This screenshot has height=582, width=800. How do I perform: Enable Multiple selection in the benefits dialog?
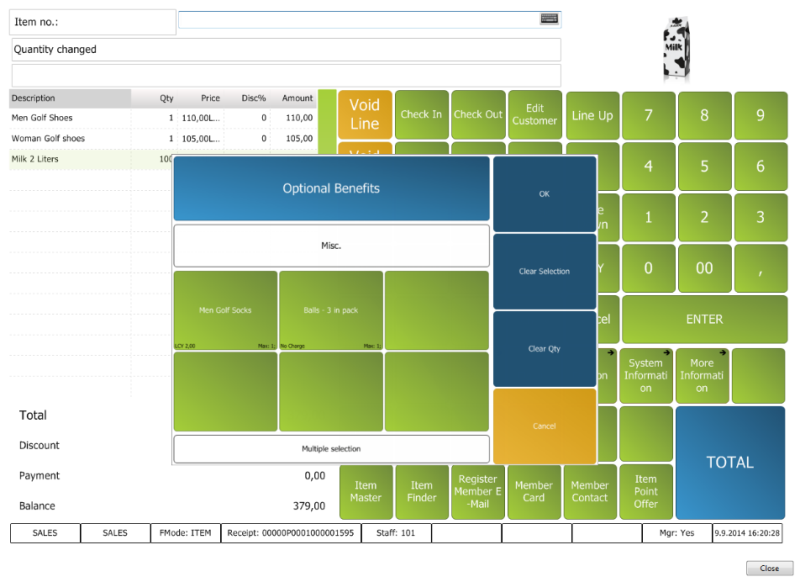coord(331,448)
